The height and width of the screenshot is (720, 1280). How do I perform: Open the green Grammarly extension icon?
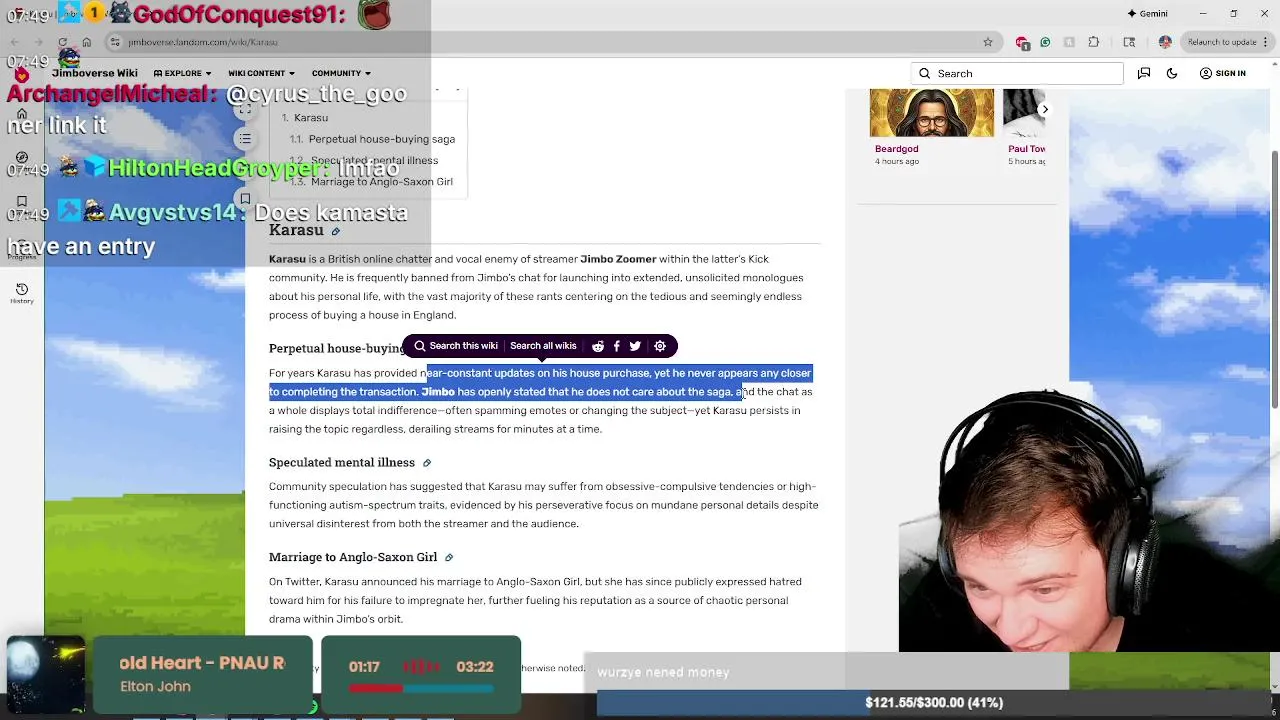pyautogui.click(x=1045, y=42)
